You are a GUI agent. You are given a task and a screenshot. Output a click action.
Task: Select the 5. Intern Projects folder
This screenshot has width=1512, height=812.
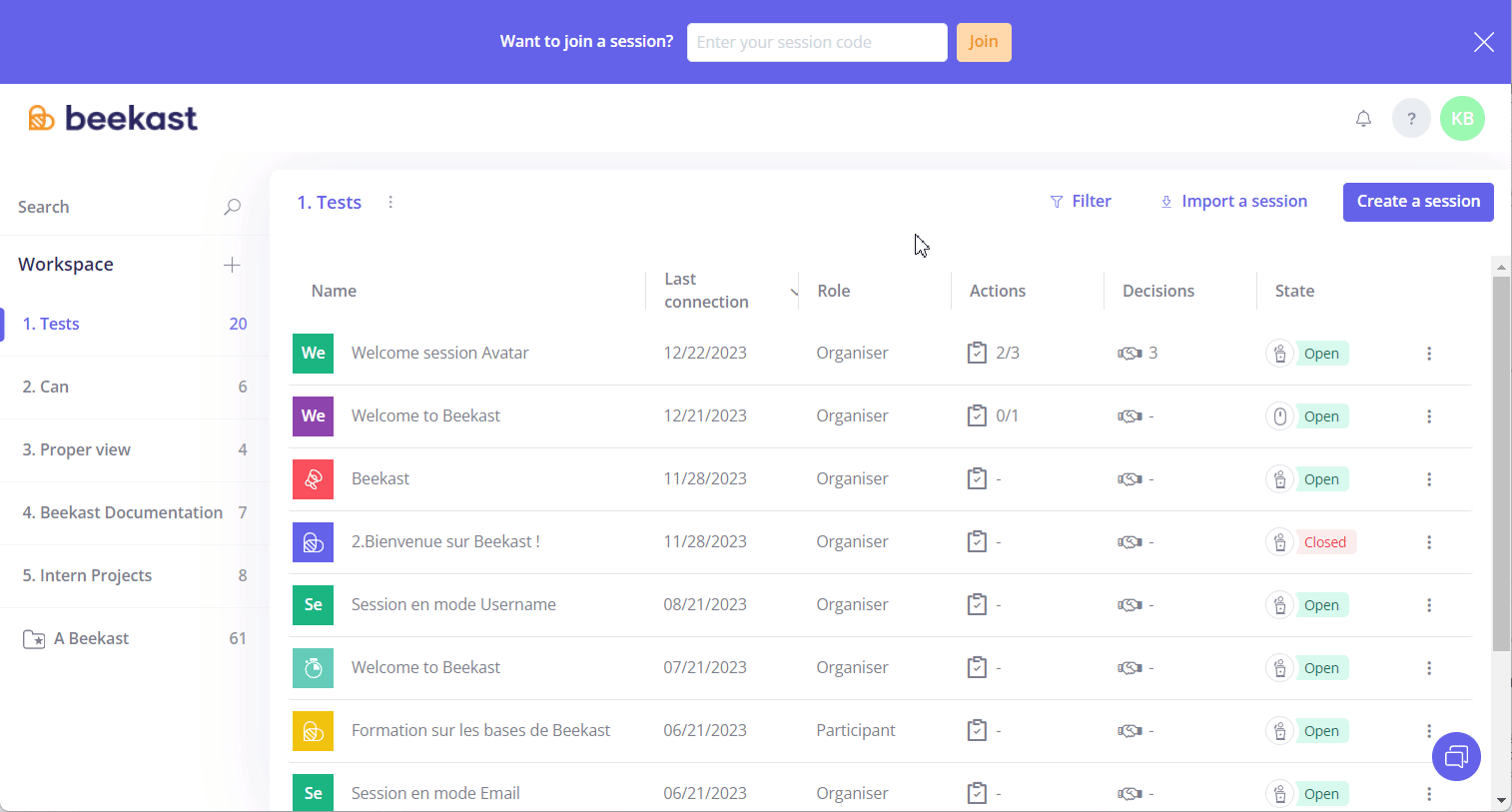tap(134, 575)
